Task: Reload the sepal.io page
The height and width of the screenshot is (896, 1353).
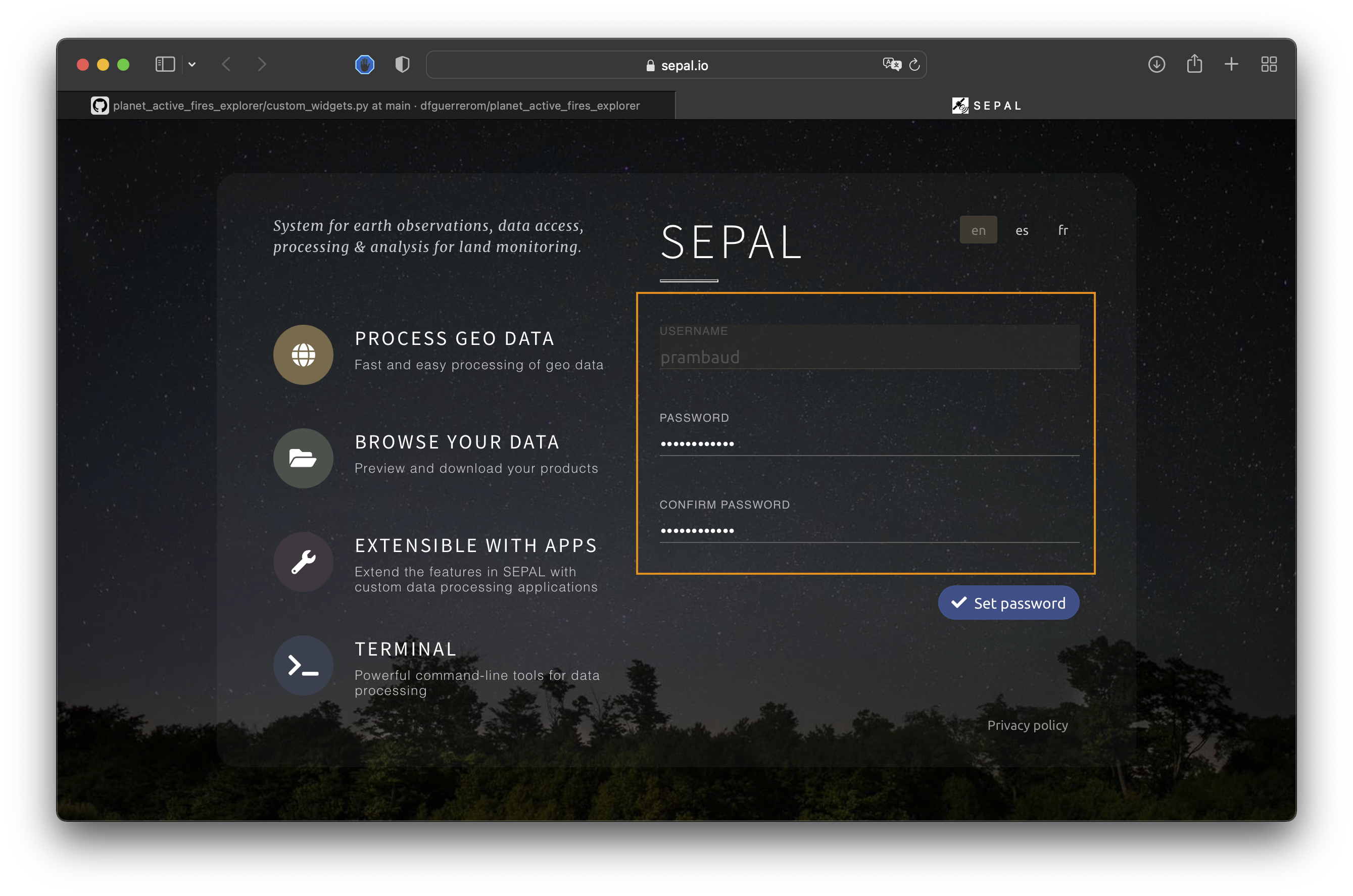Action: pyautogui.click(x=914, y=65)
